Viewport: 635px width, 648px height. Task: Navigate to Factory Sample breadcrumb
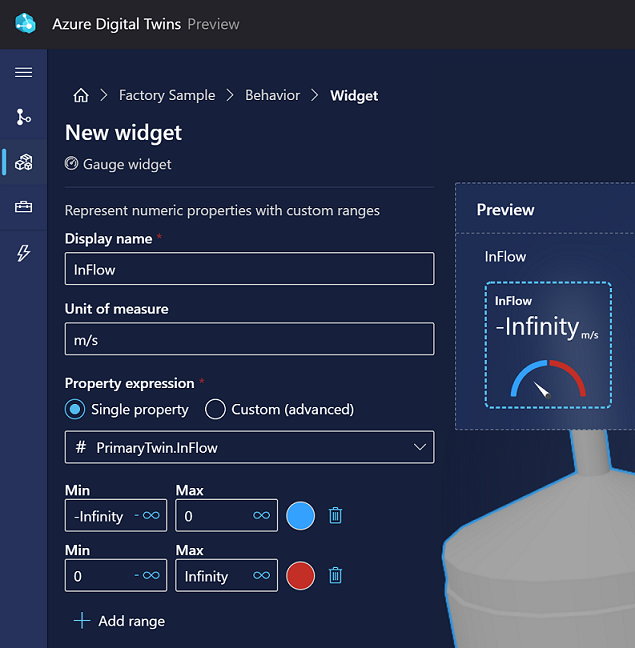pos(167,95)
